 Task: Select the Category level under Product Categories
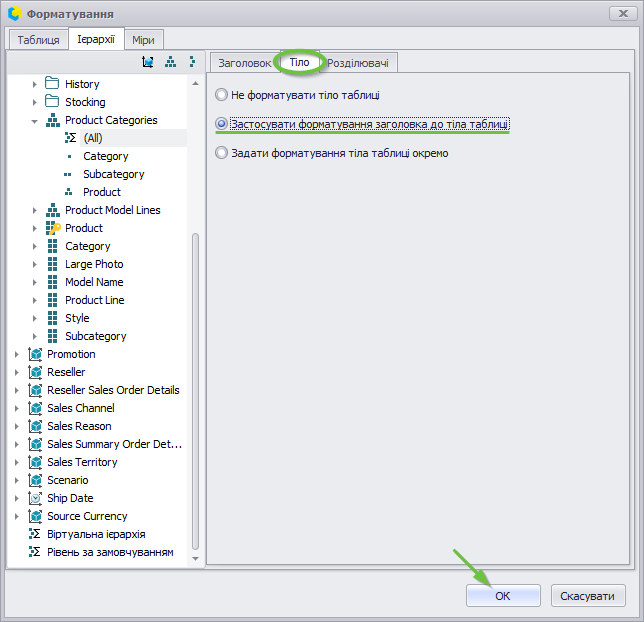click(x=106, y=156)
